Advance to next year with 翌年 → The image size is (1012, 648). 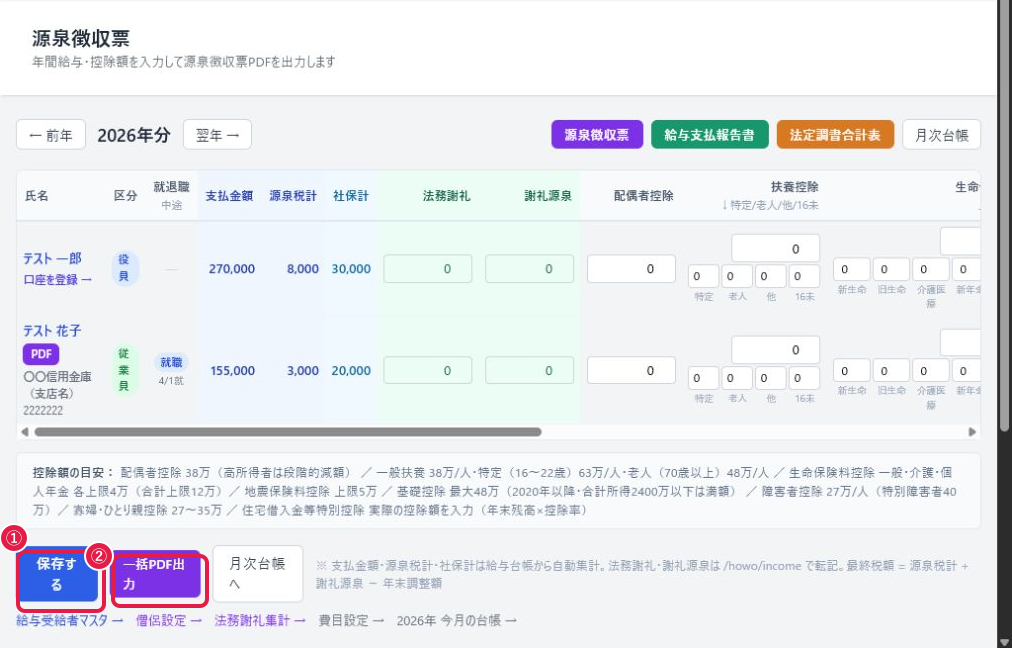218,135
